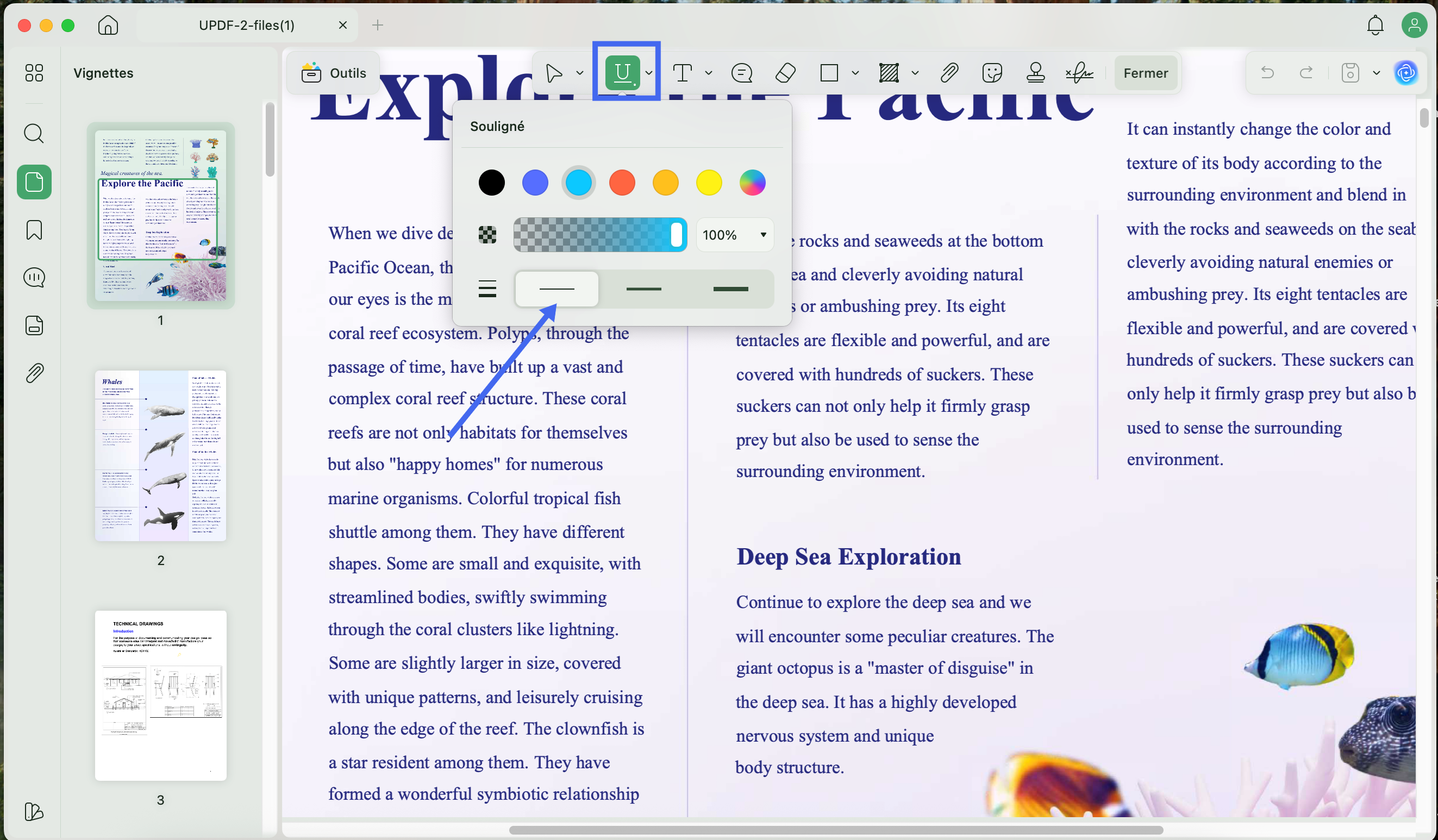Select the medium underline thickness
The height and width of the screenshot is (840, 1438).
(x=643, y=289)
